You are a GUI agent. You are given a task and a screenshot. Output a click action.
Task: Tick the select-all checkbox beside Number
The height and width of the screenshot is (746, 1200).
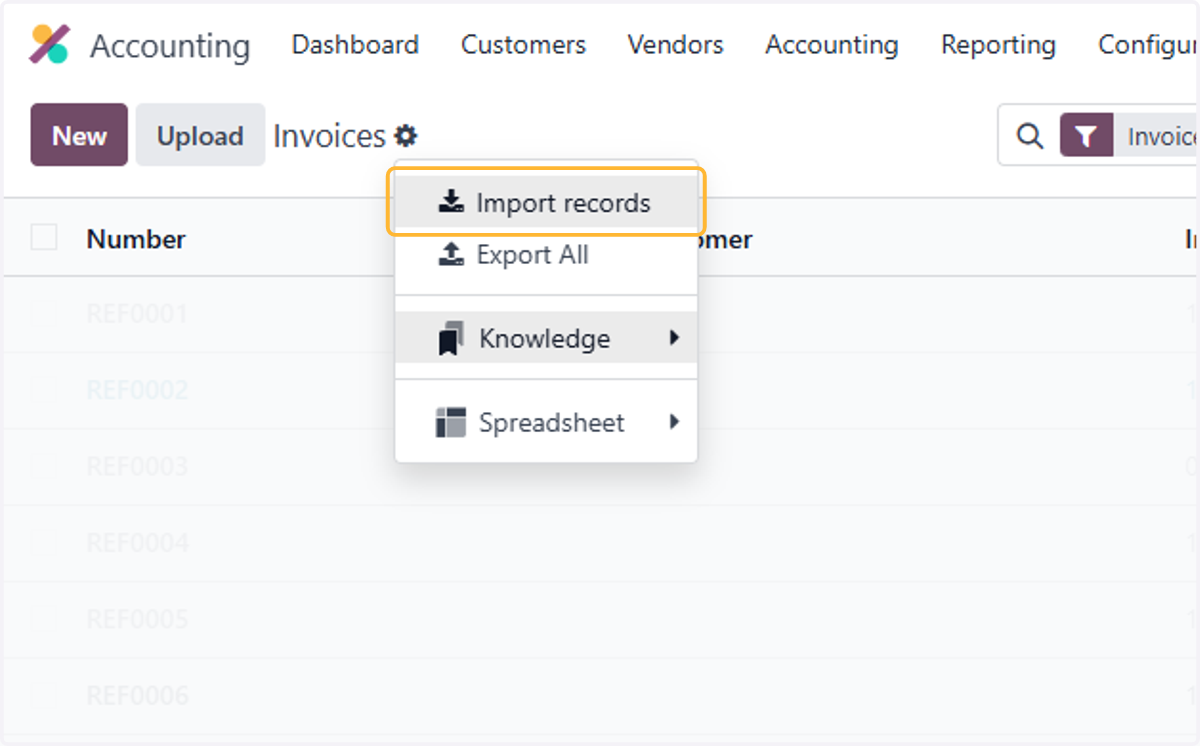pos(44,238)
